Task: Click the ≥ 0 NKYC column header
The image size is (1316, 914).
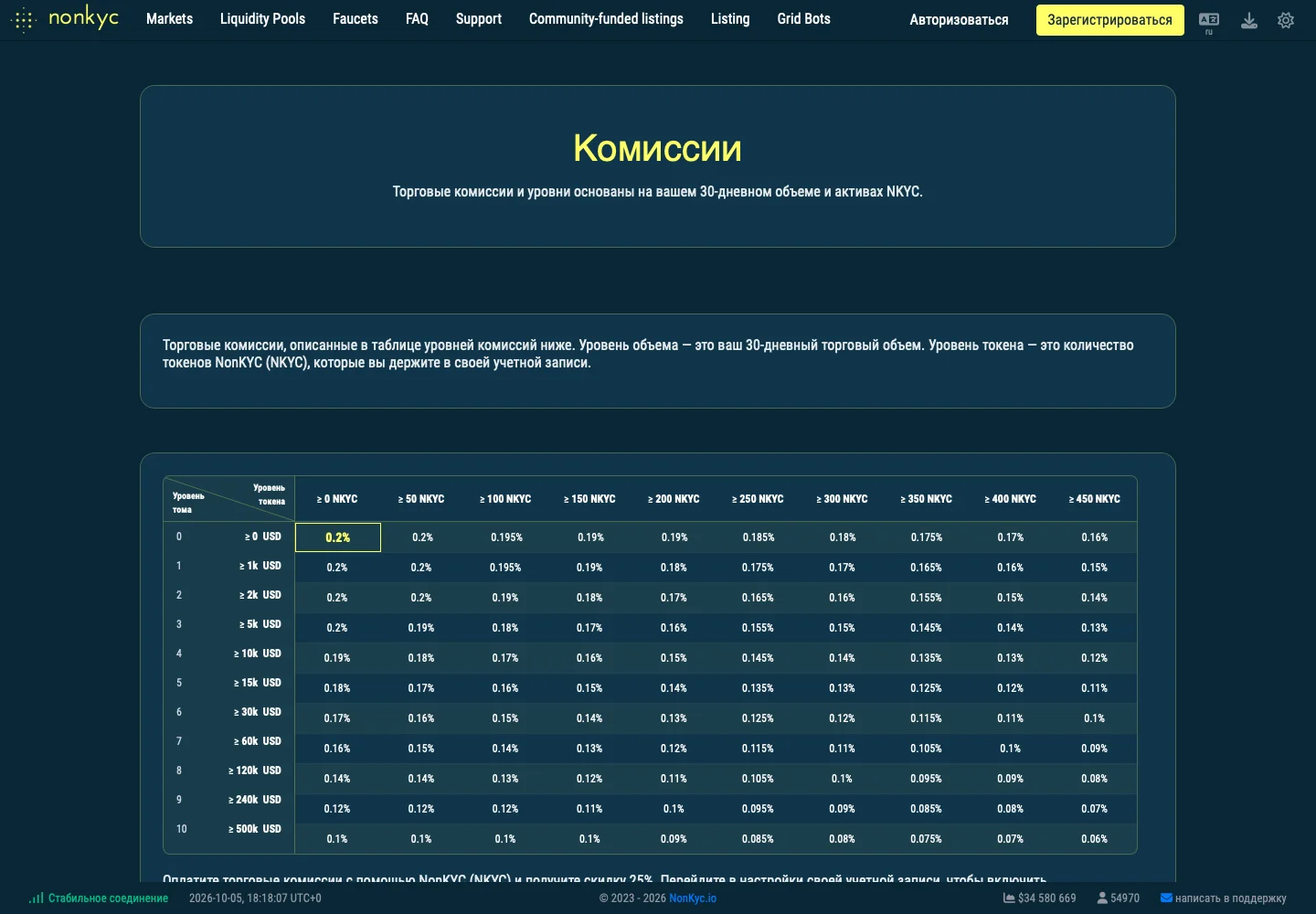Action: click(337, 499)
